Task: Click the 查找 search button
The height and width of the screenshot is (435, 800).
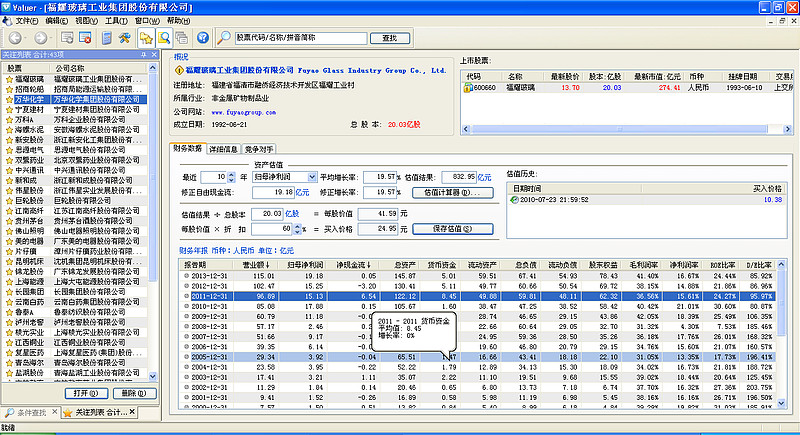Action: 390,38
